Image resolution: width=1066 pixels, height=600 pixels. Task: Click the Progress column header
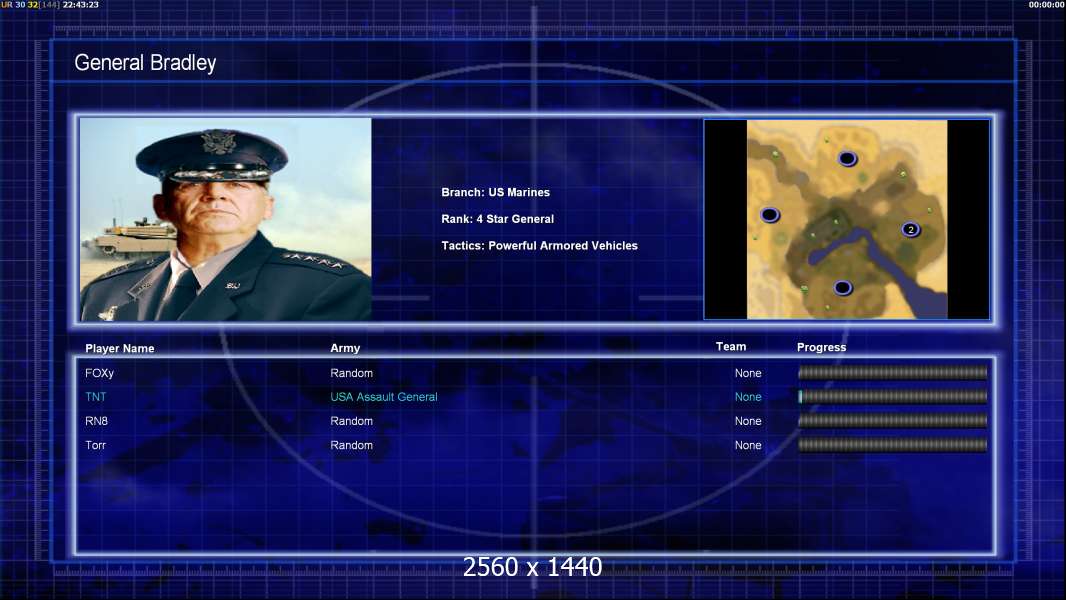tap(821, 347)
